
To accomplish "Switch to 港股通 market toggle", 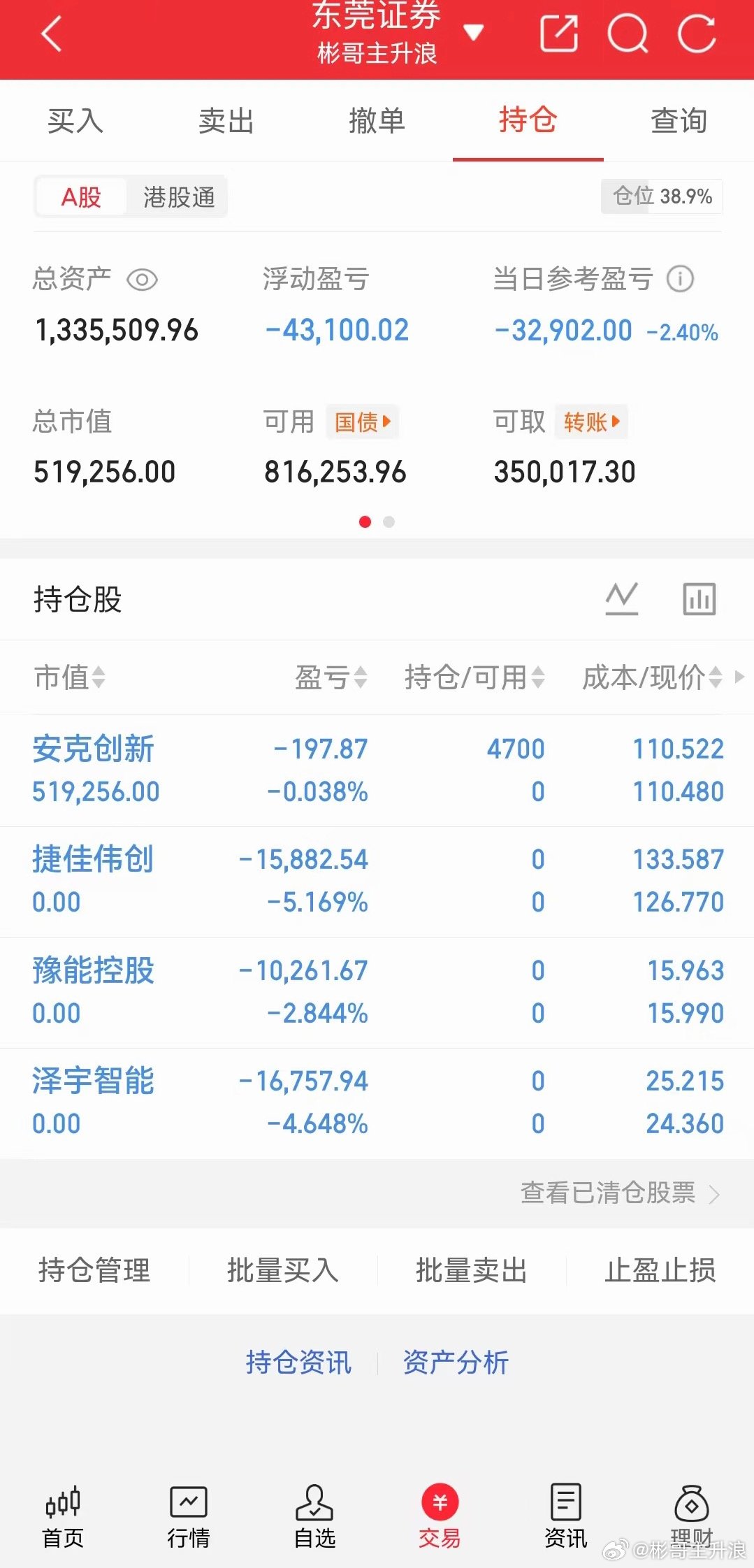I will [179, 197].
